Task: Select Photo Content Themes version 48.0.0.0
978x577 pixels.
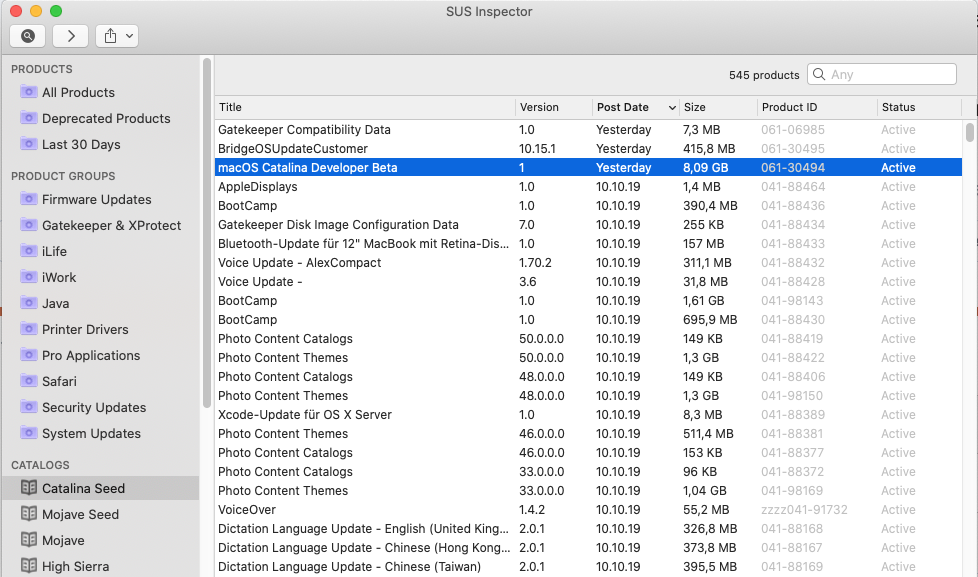Action: pyautogui.click(x=588, y=395)
